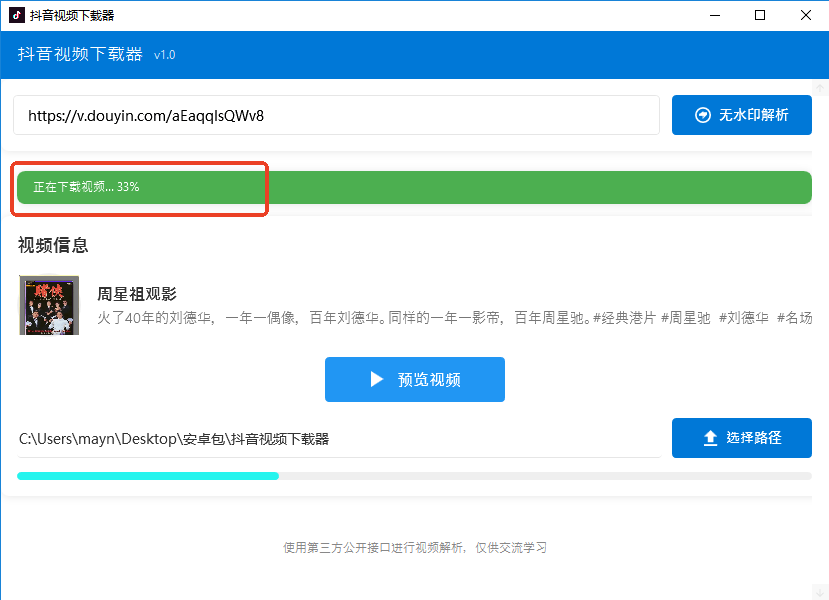Click the 视频信息 section heading
The width and height of the screenshot is (829, 600).
[x=53, y=245]
